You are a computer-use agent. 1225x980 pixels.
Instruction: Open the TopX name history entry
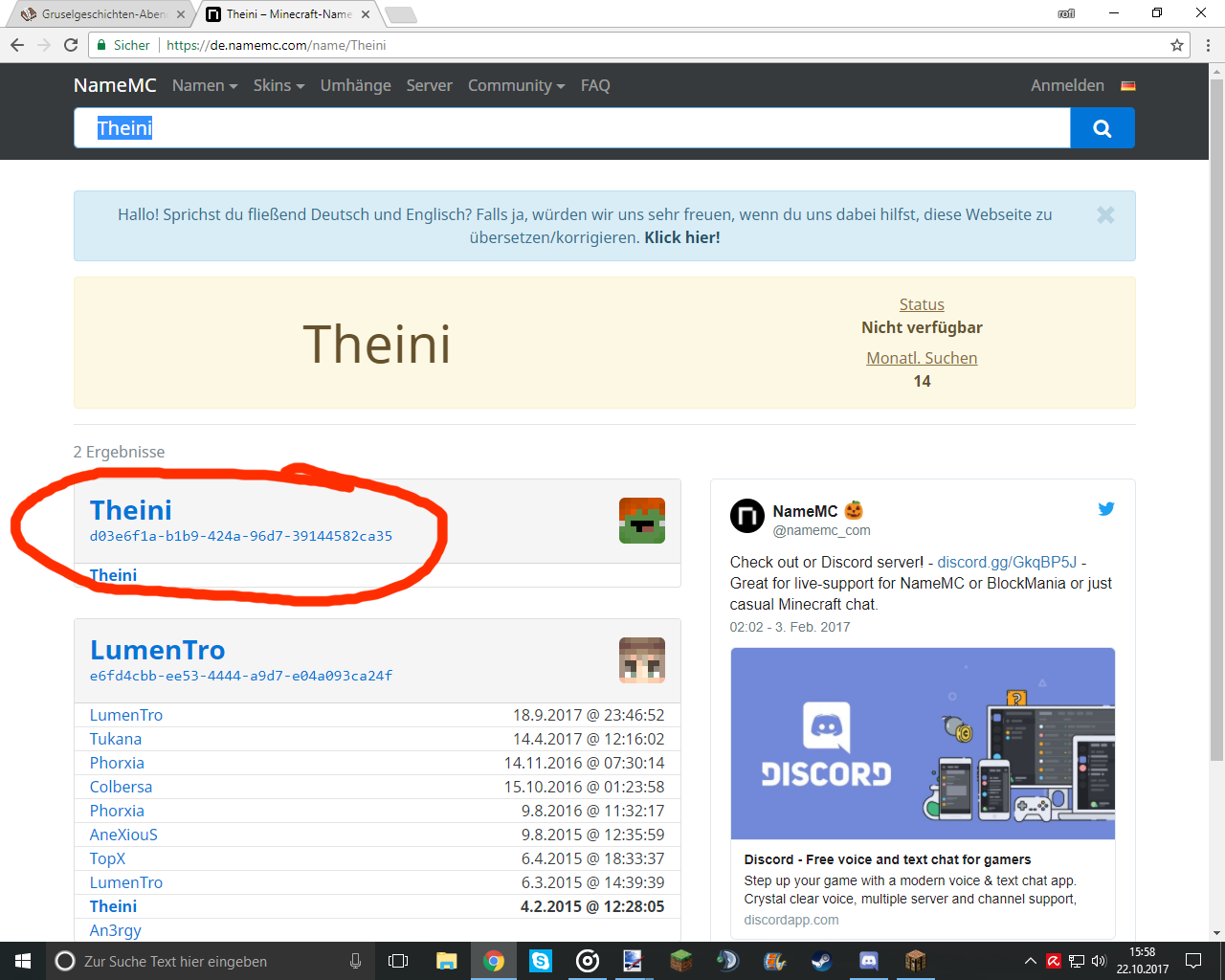107,858
